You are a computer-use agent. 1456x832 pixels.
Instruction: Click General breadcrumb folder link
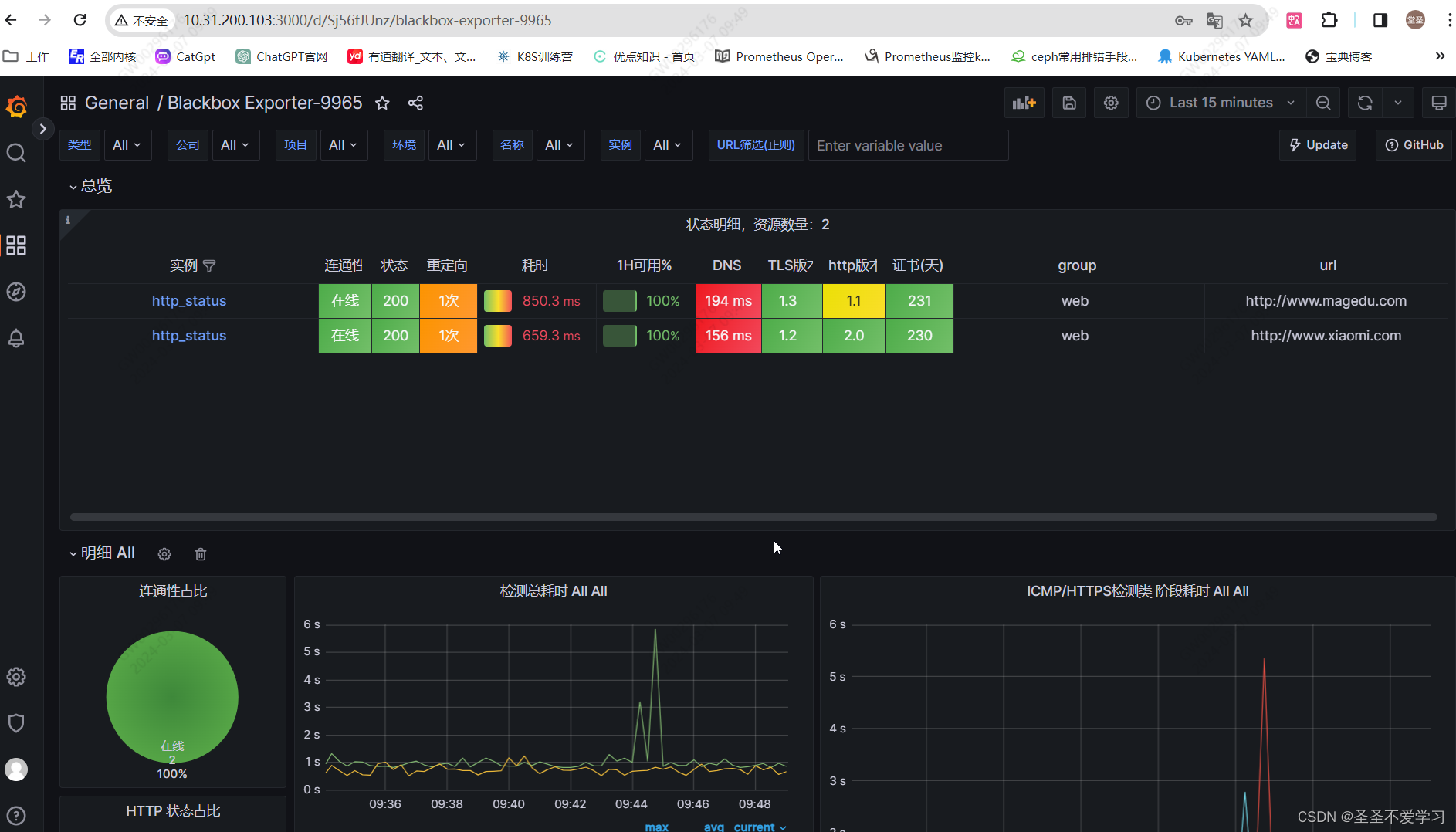(x=117, y=103)
